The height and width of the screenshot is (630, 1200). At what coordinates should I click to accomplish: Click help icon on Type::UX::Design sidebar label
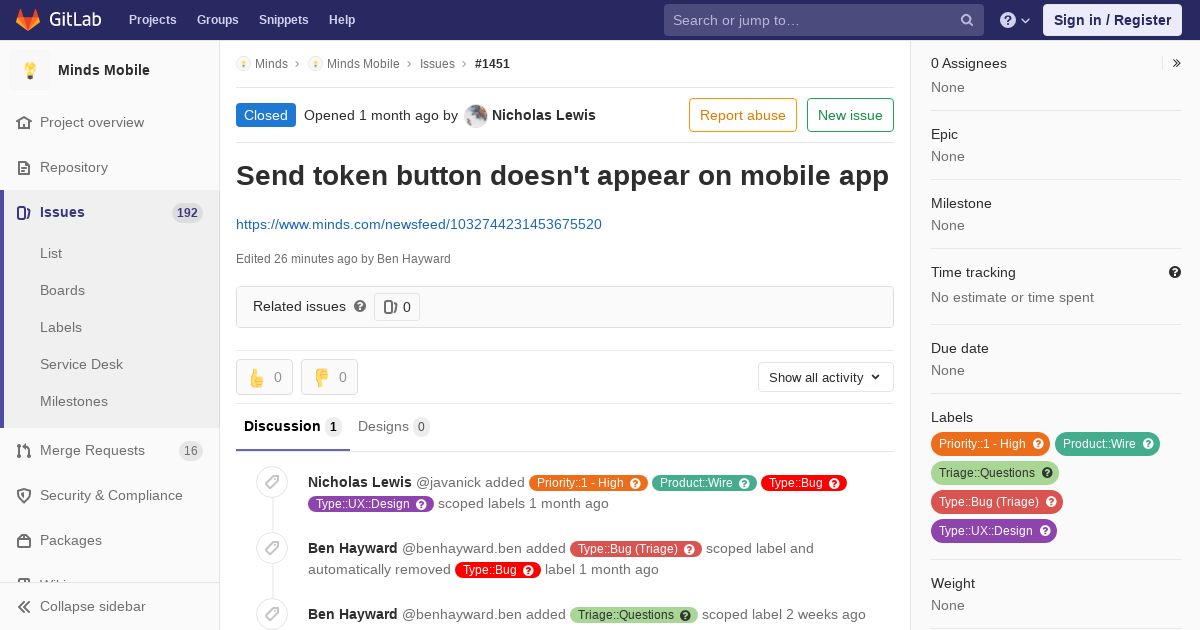[x=1045, y=531]
